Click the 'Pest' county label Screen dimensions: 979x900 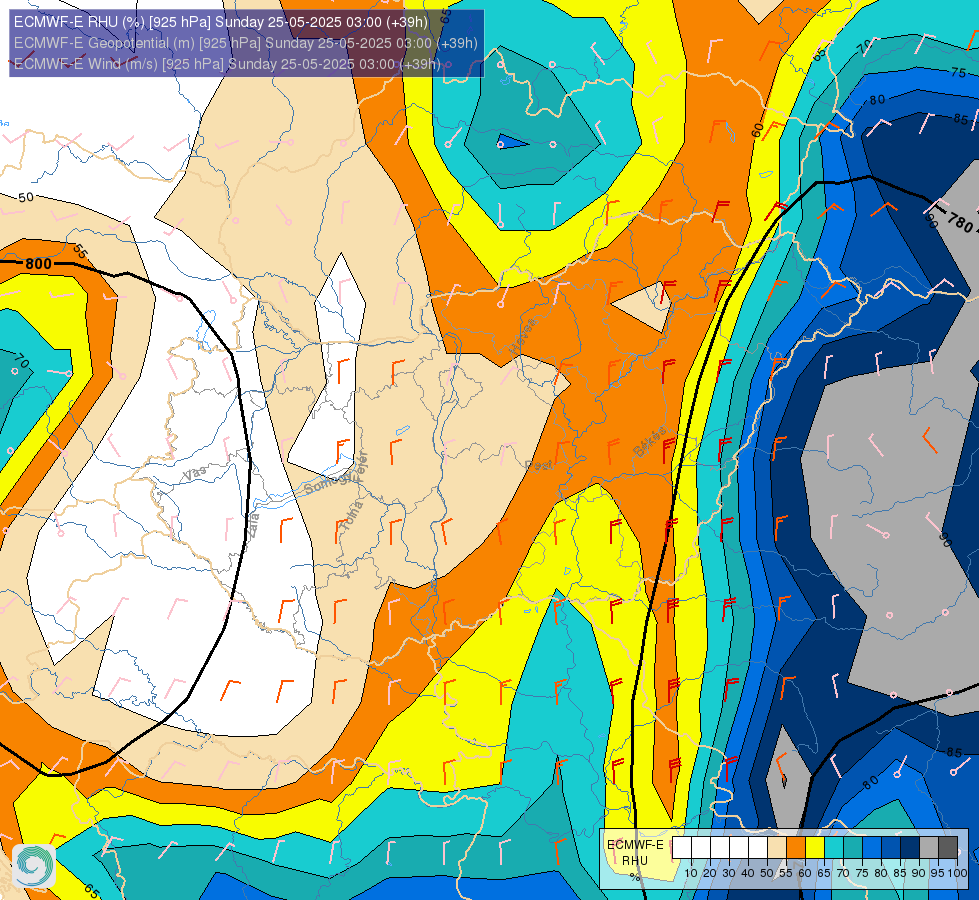coord(538,466)
